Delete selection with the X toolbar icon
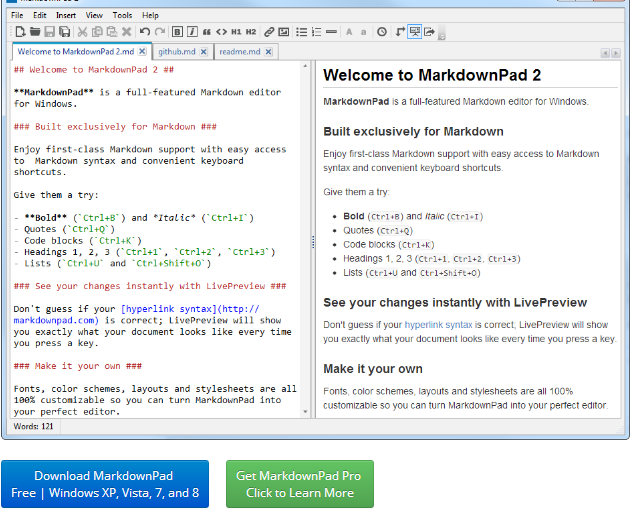This screenshot has height=510, width=644. (x=126, y=32)
